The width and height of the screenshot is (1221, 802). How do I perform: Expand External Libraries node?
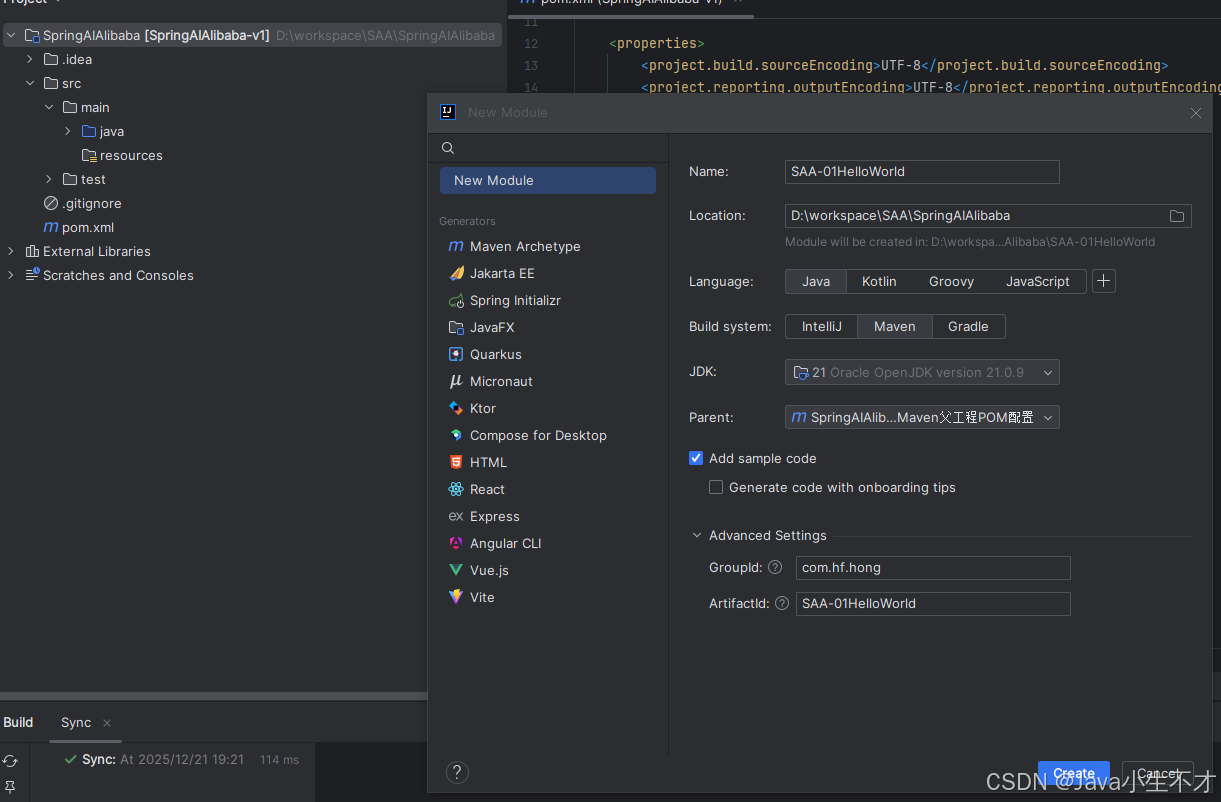[11, 251]
